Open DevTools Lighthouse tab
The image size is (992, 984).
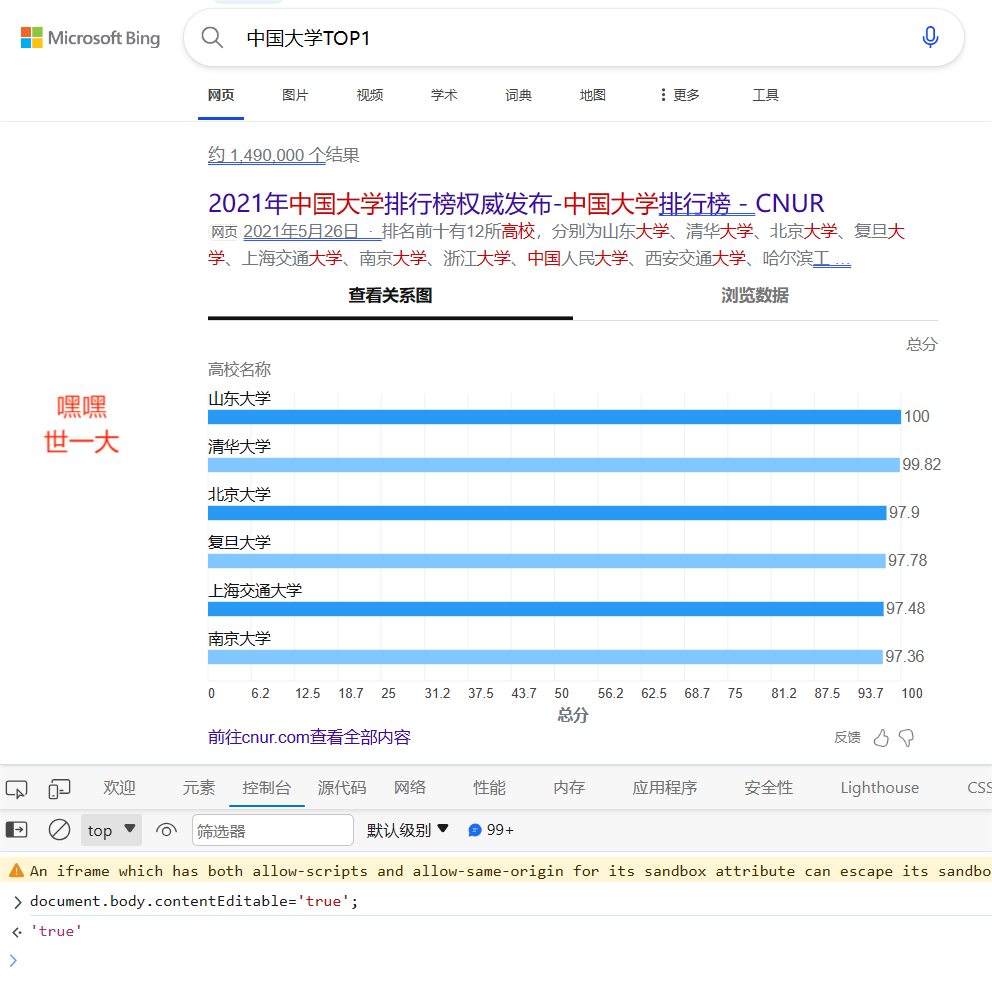(x=879, y=788)
